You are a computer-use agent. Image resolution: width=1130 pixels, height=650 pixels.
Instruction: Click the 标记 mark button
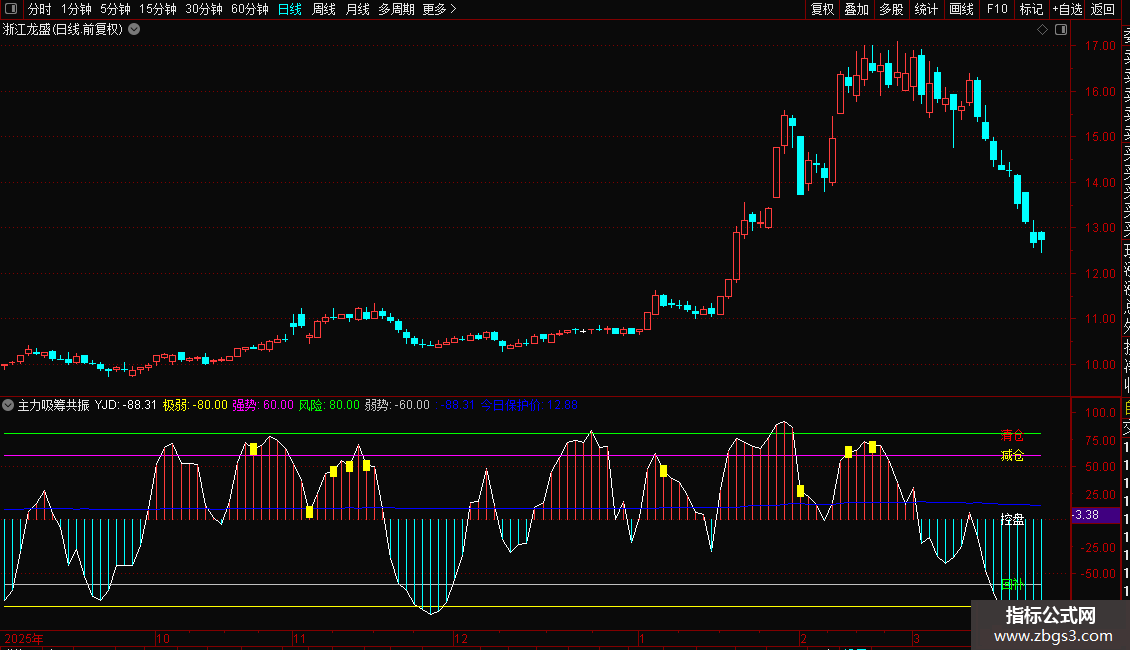pos(1030,10)
